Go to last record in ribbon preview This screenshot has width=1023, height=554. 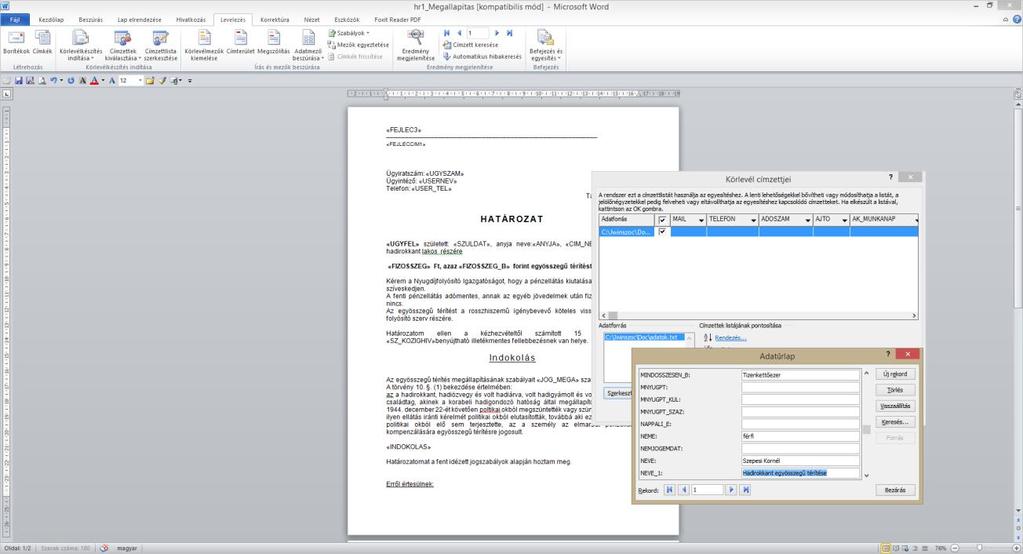510,33
